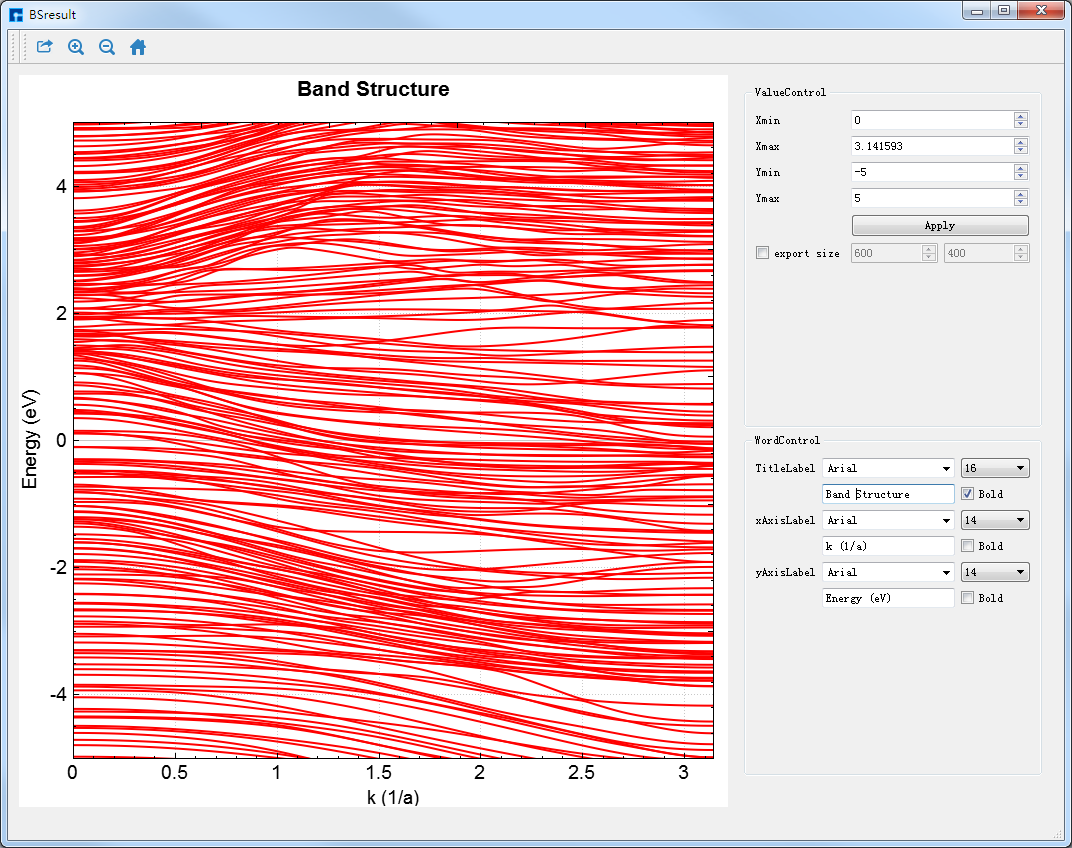The image size is (1072, 848).
Task: Increase Xmin using the up spinner arrow
Action: point(1020,116)
